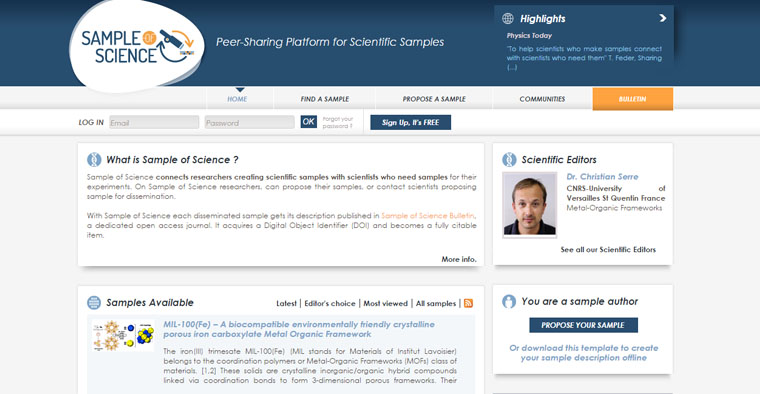Click 'See all our Scientific Editors'
Viewport: 760px width, 394px height.
(608, 250)
